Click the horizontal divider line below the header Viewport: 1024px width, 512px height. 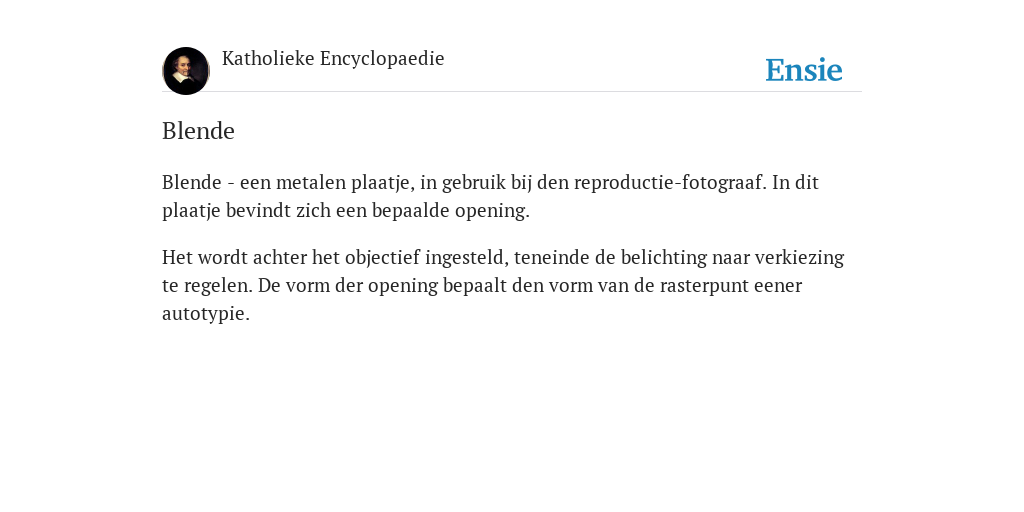pos(512,92)
